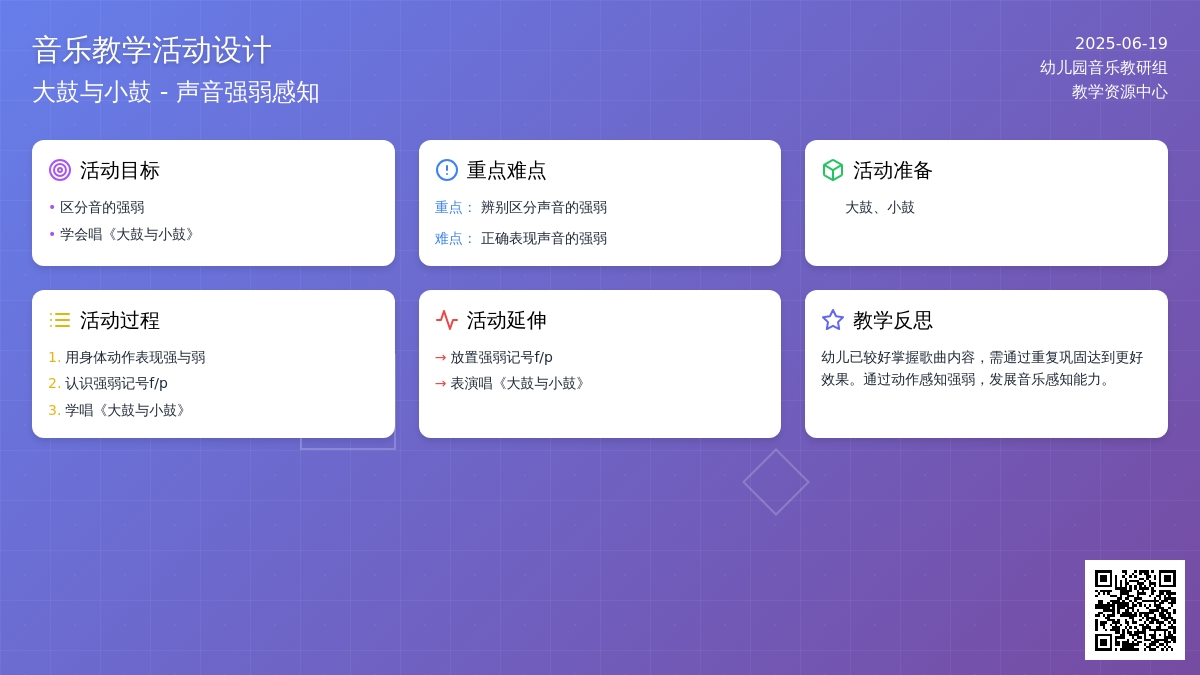Click the text 大鼓、小鼓
The width and height of the screenshot is (1200, 675).
click(x=880, y=207)
